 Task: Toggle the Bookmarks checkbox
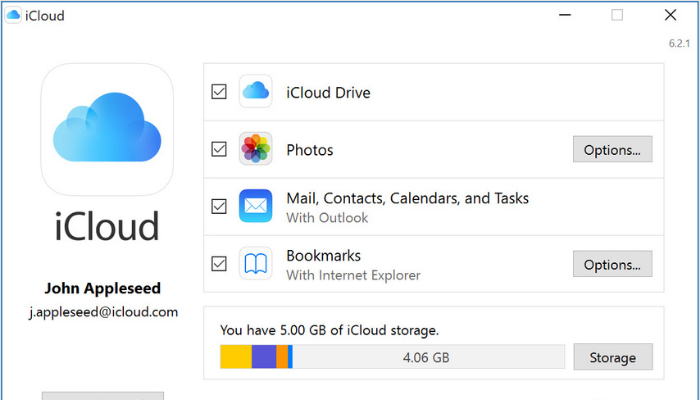point(219,264)
